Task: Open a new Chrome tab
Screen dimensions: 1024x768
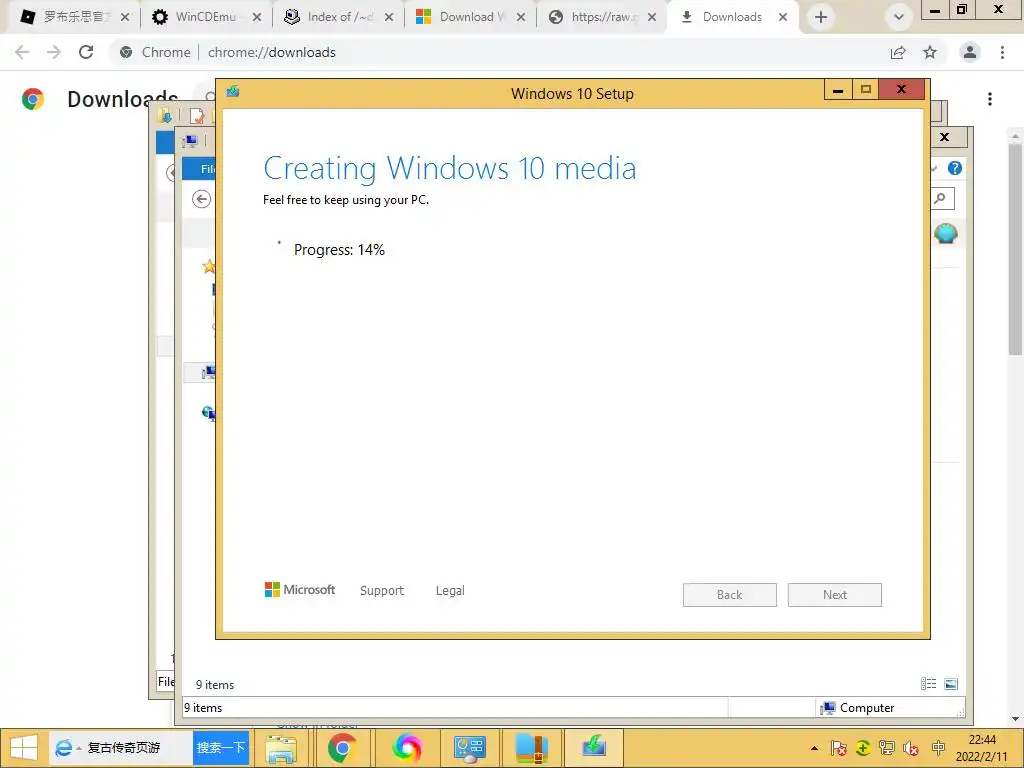Action: [x=821, y=17]
